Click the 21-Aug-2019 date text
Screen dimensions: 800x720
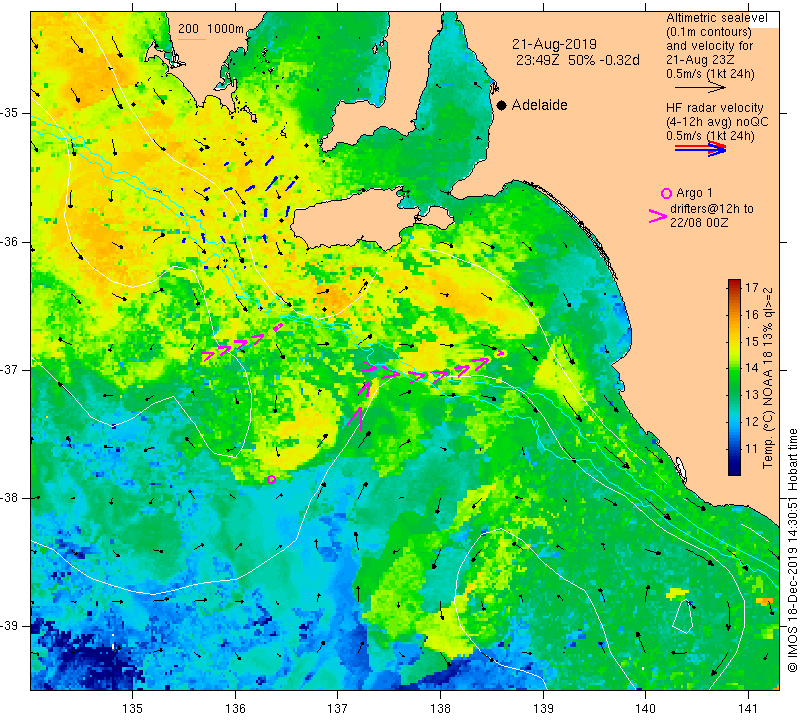click(x=554, y=44)
